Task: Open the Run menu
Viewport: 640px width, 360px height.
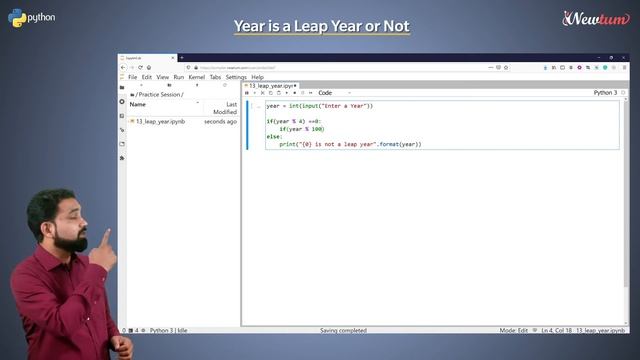Action: pyautogui.click(x=179, y=77)
